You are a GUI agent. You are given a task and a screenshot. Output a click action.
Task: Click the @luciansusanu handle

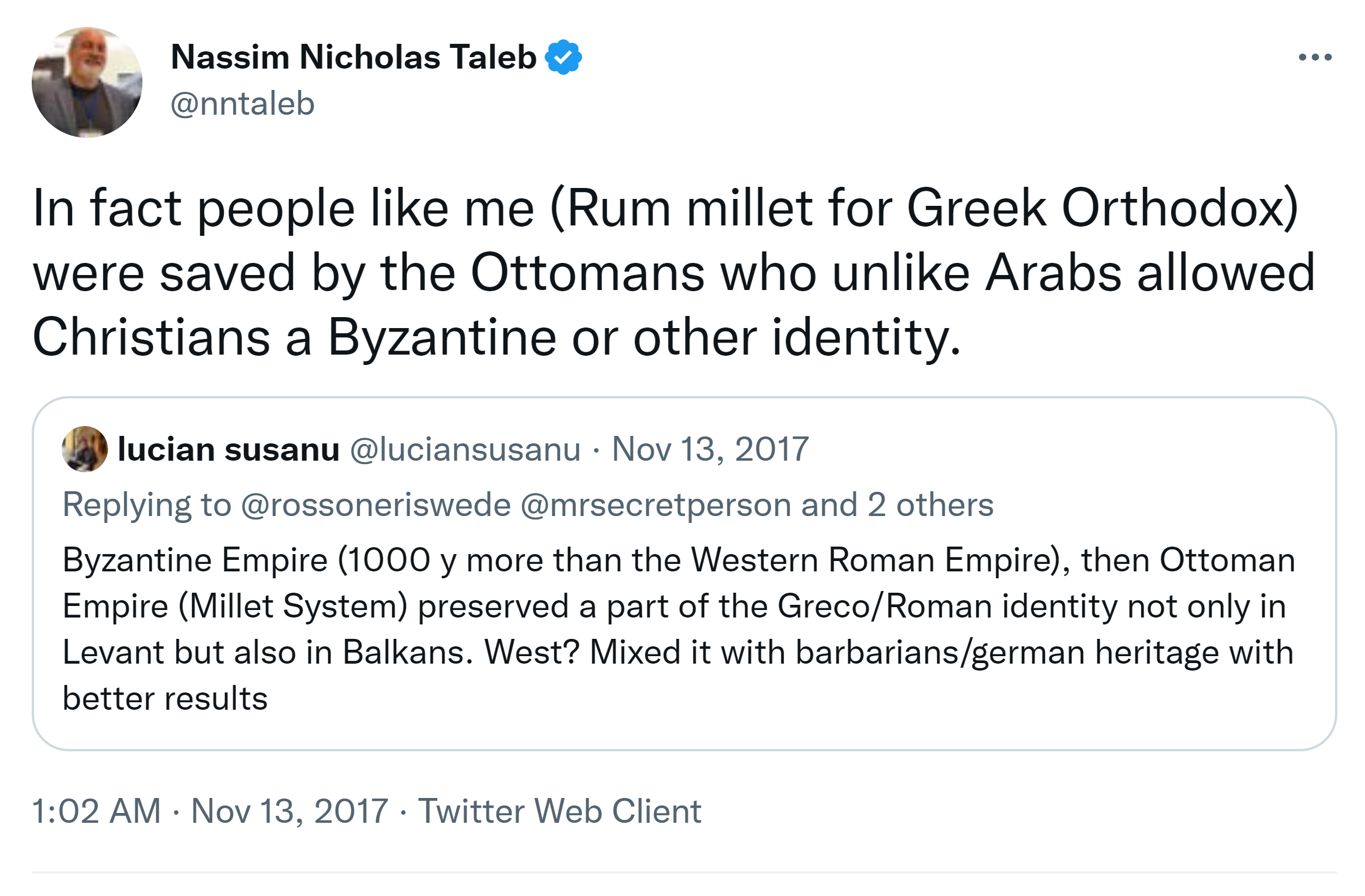coord(465,449)
